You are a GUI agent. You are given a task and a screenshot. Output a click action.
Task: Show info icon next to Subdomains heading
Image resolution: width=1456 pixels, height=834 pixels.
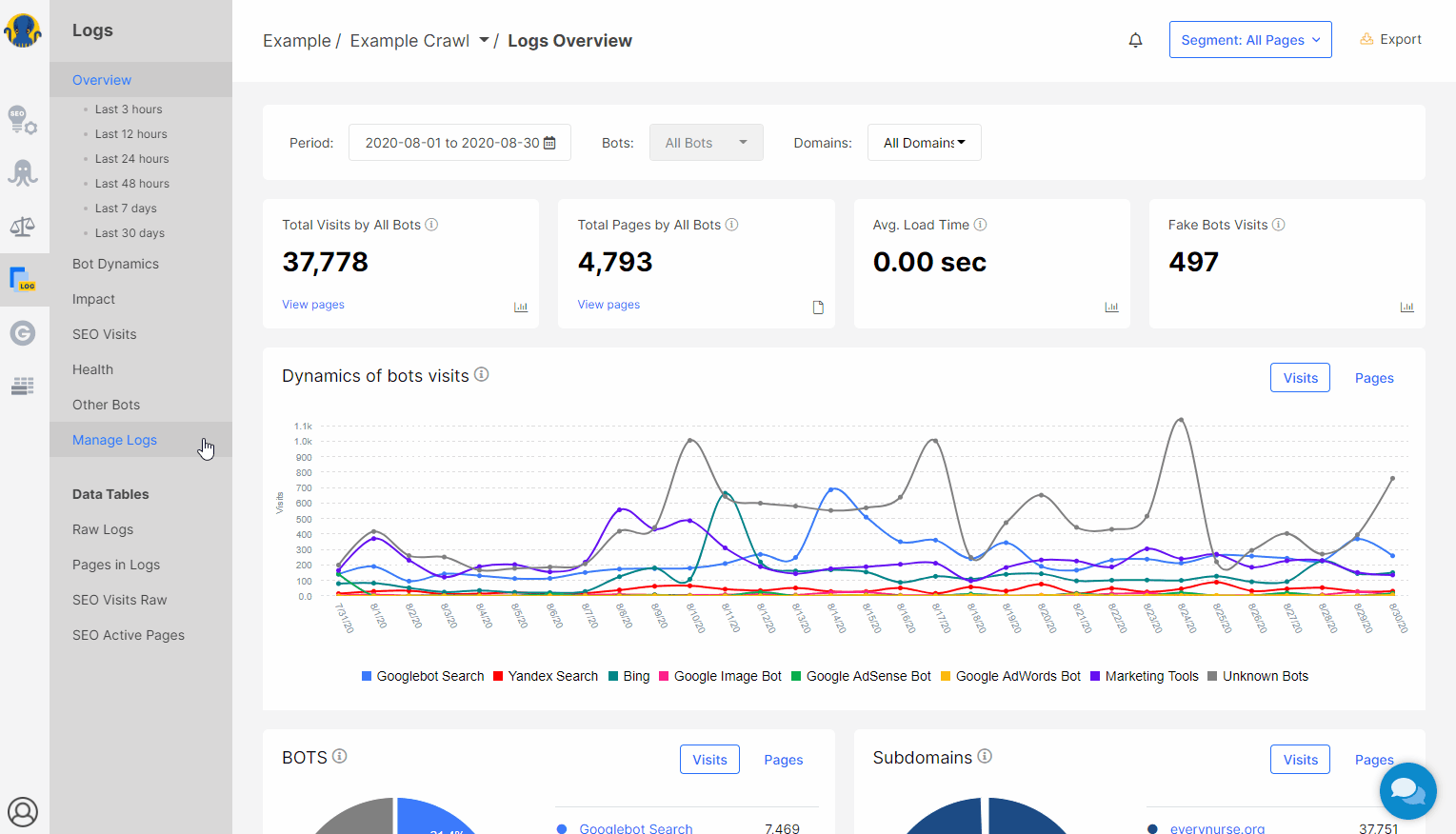click(x=985, y=756)
